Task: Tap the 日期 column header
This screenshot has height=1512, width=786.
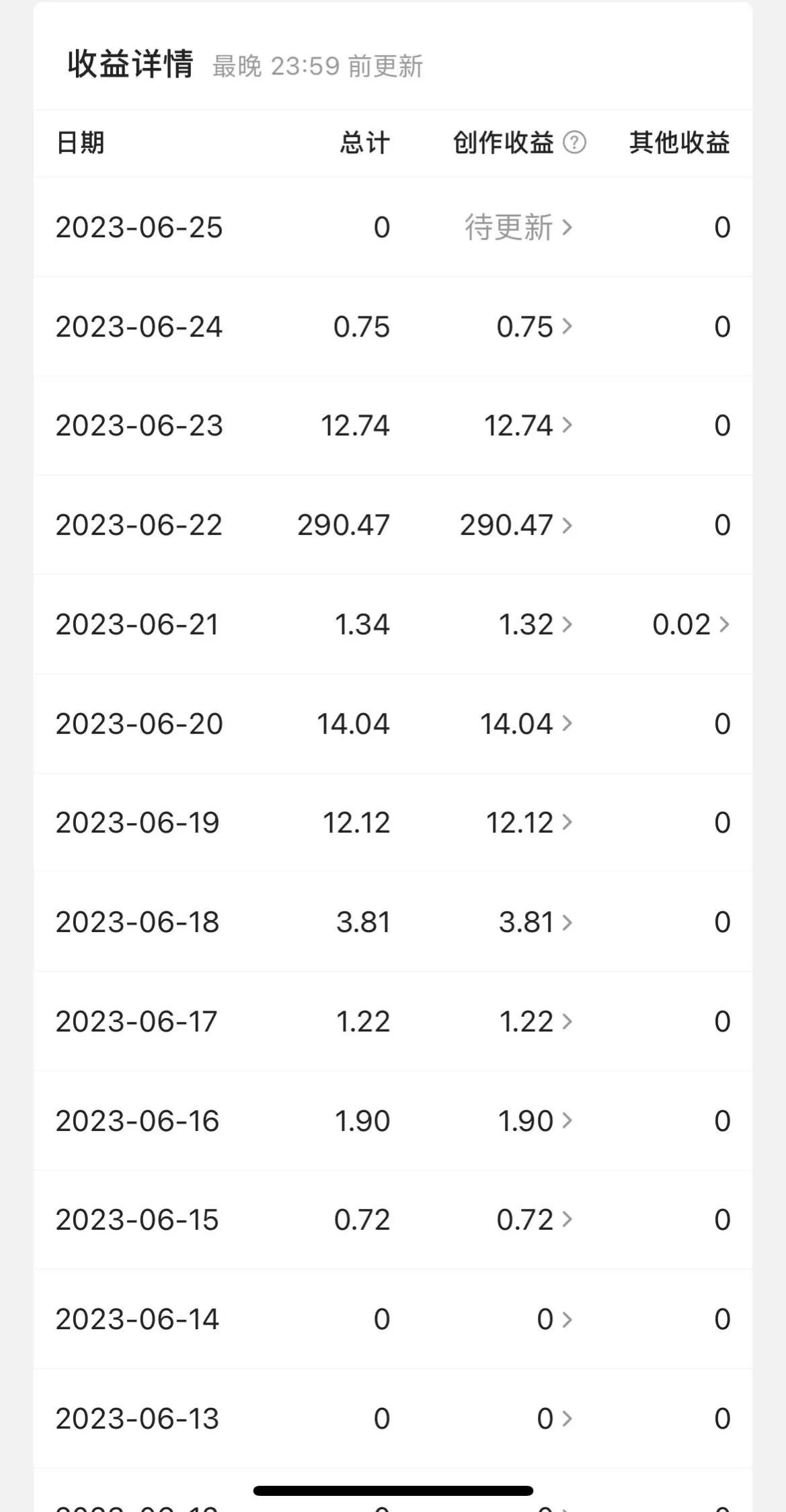Action: tap(80, 142)
